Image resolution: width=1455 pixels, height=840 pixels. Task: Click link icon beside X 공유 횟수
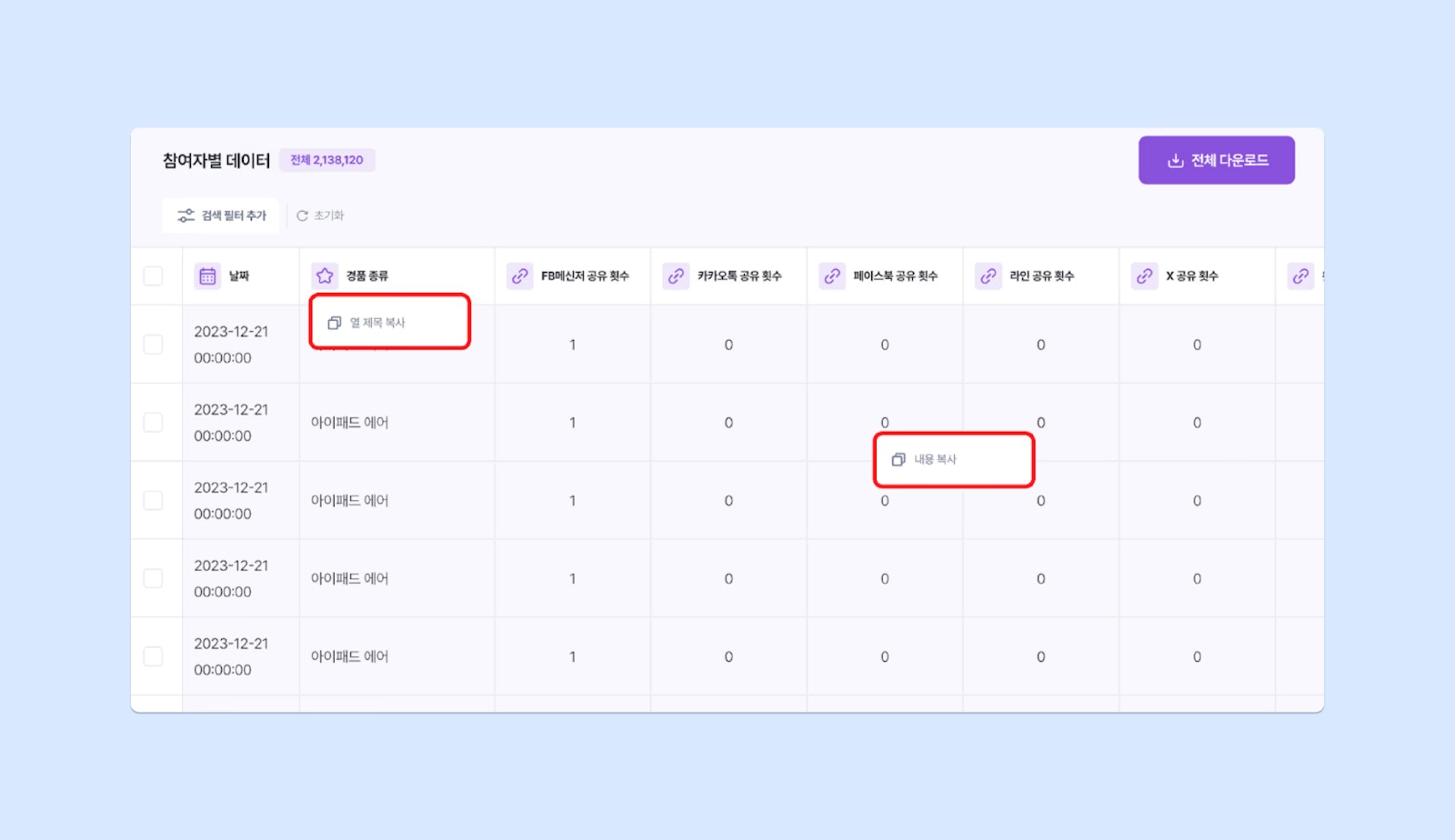pos(1145,275)
